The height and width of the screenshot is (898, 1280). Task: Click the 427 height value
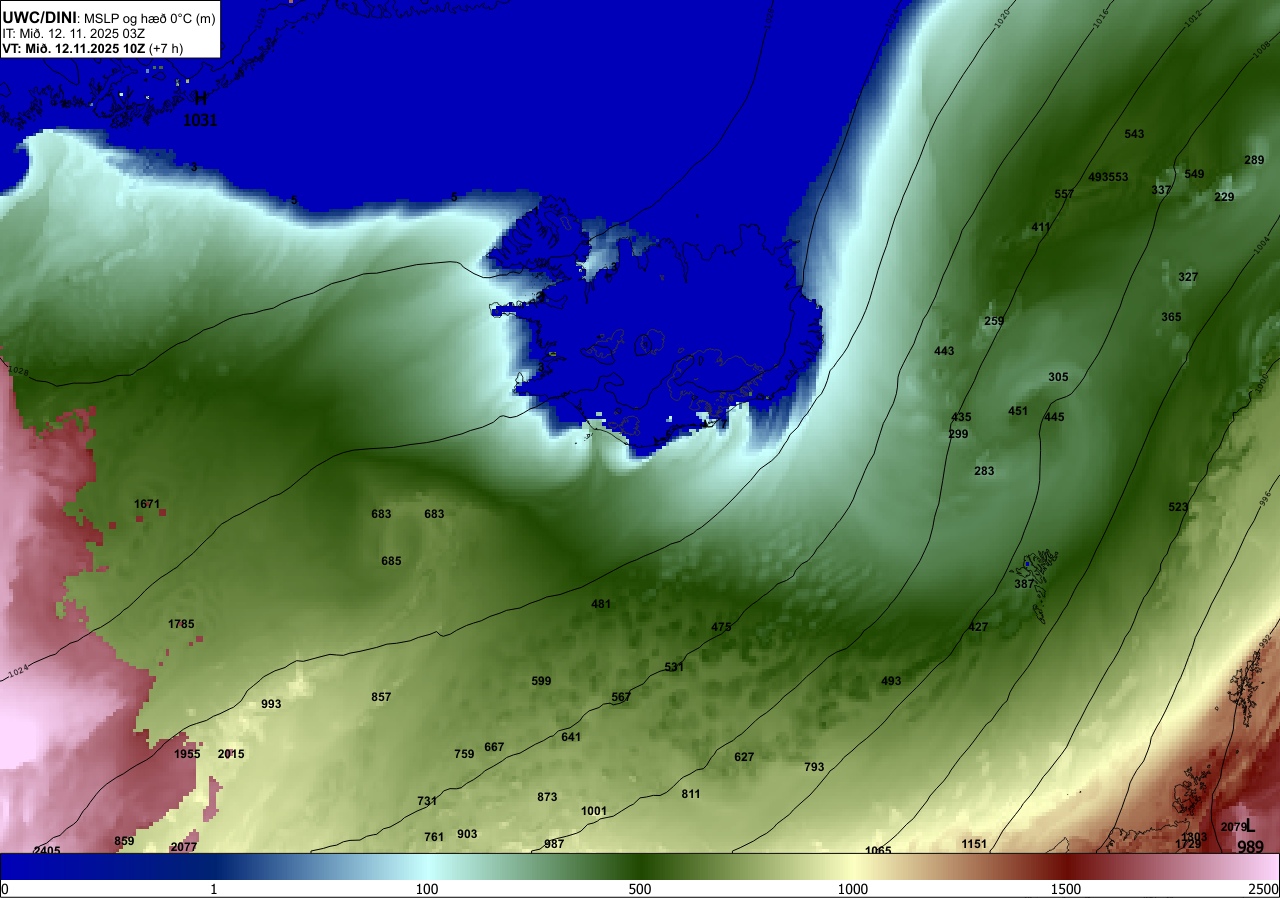[x=978, y=627]
